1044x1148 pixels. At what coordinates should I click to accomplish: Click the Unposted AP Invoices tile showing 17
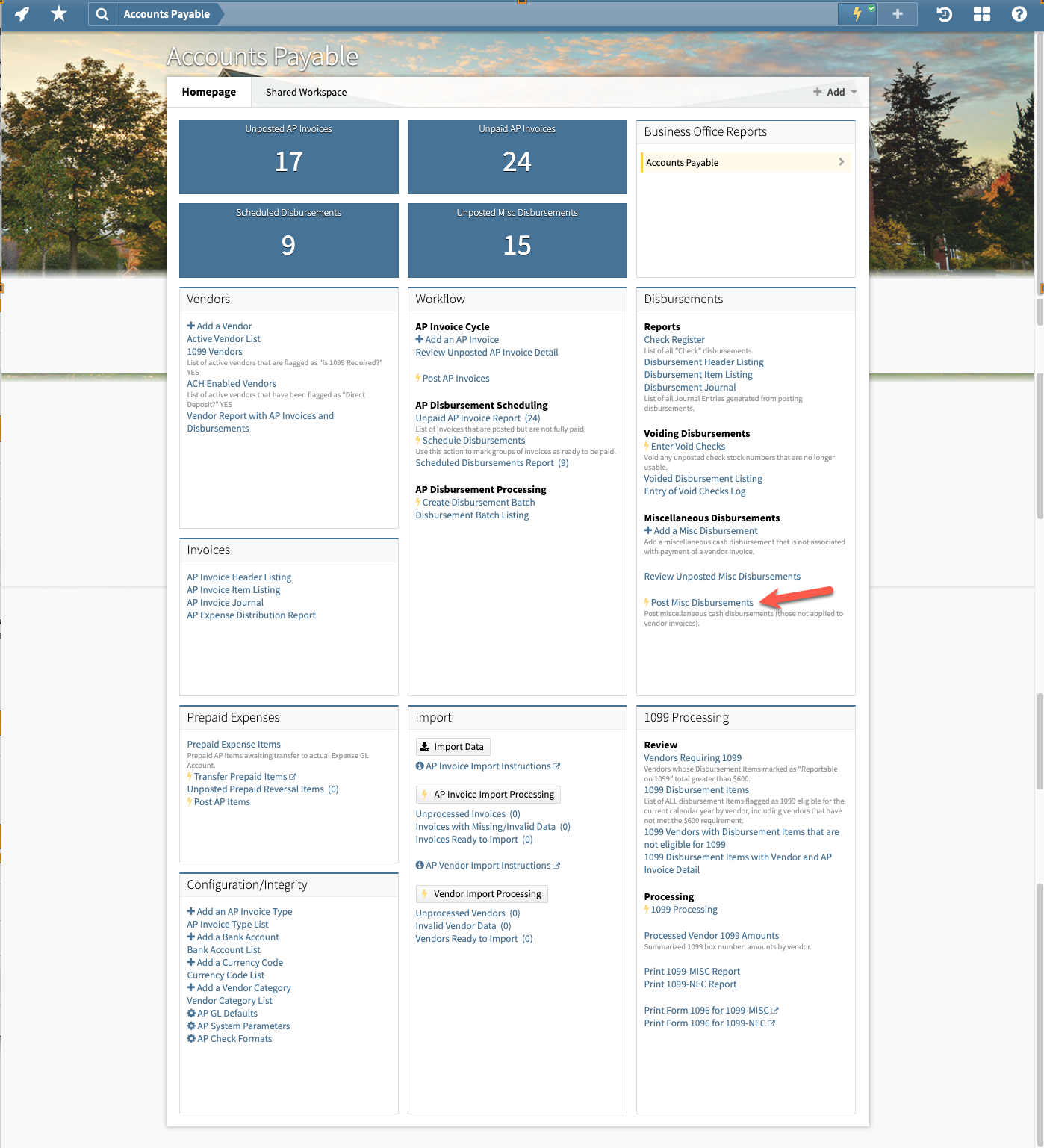coord(288,157)
